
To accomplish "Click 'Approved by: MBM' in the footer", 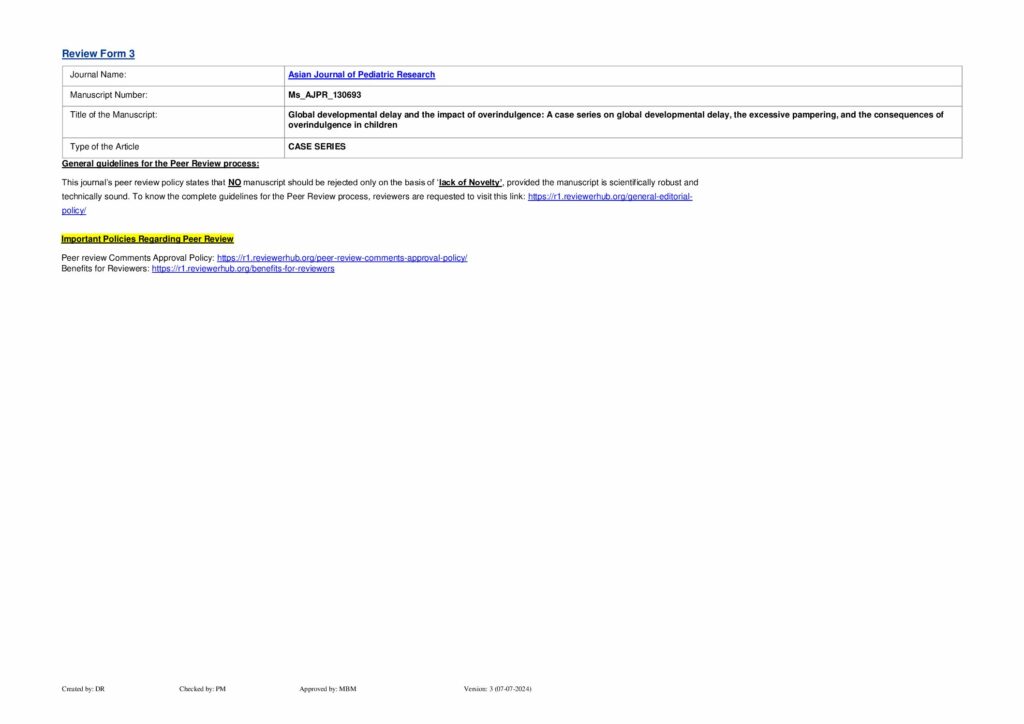I will [327, 689].
